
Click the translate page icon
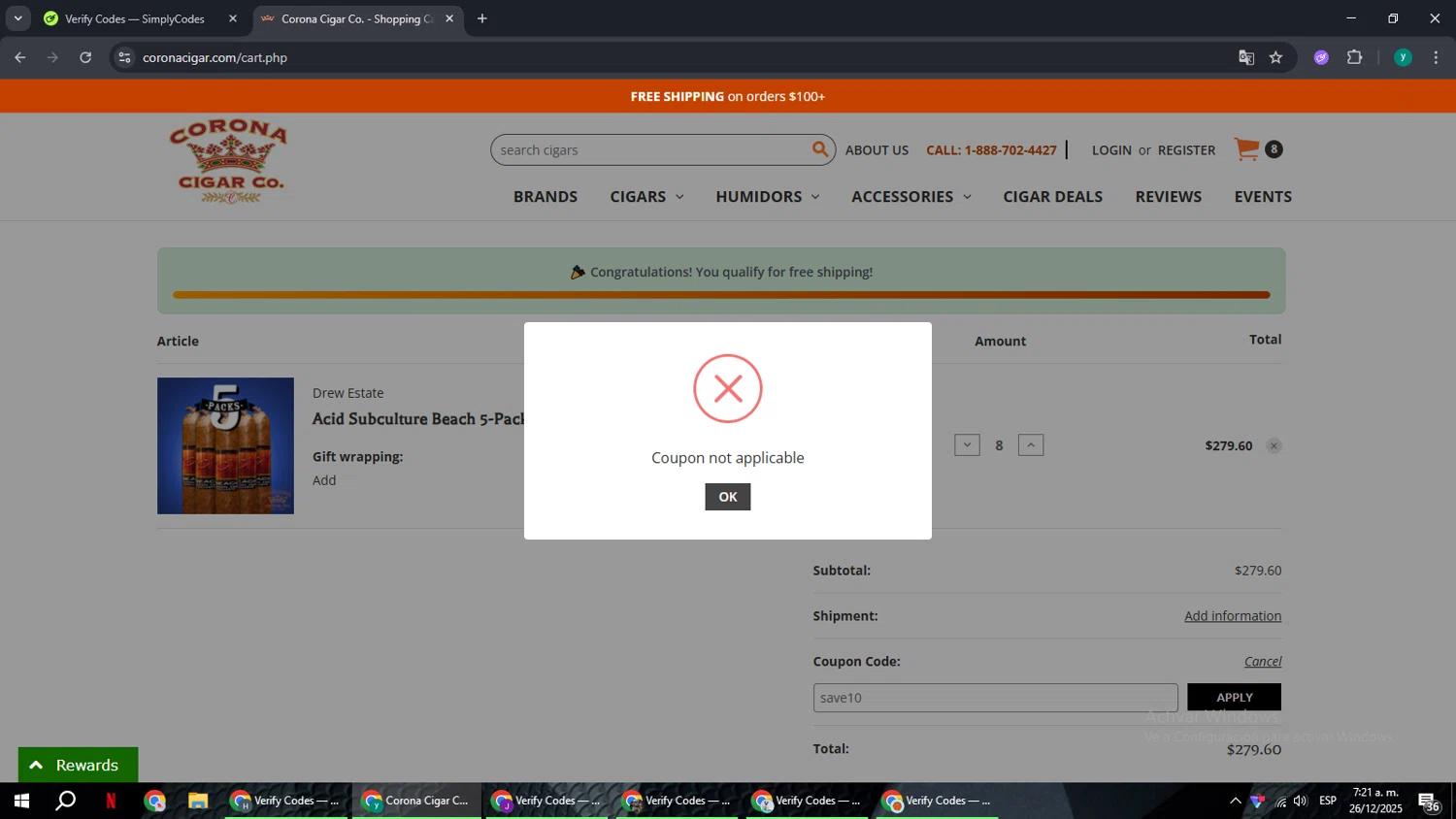click(1246, 57)
